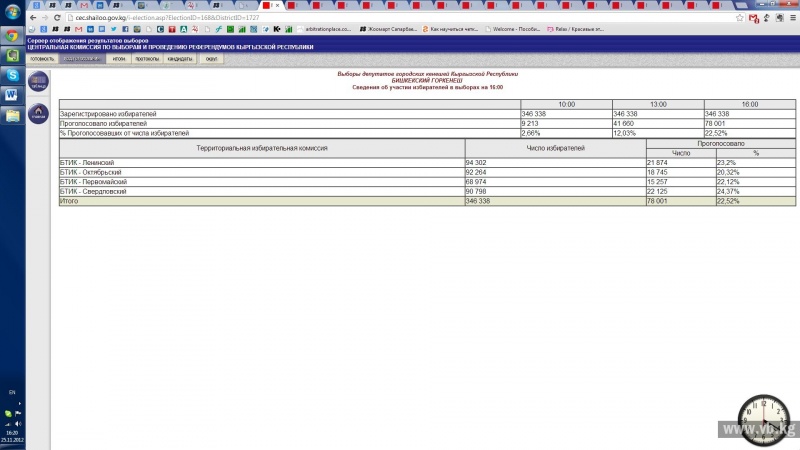Switch to the Gmail browser tab
The width and height of the screenshot is (800, 450).
coord(85,5)
